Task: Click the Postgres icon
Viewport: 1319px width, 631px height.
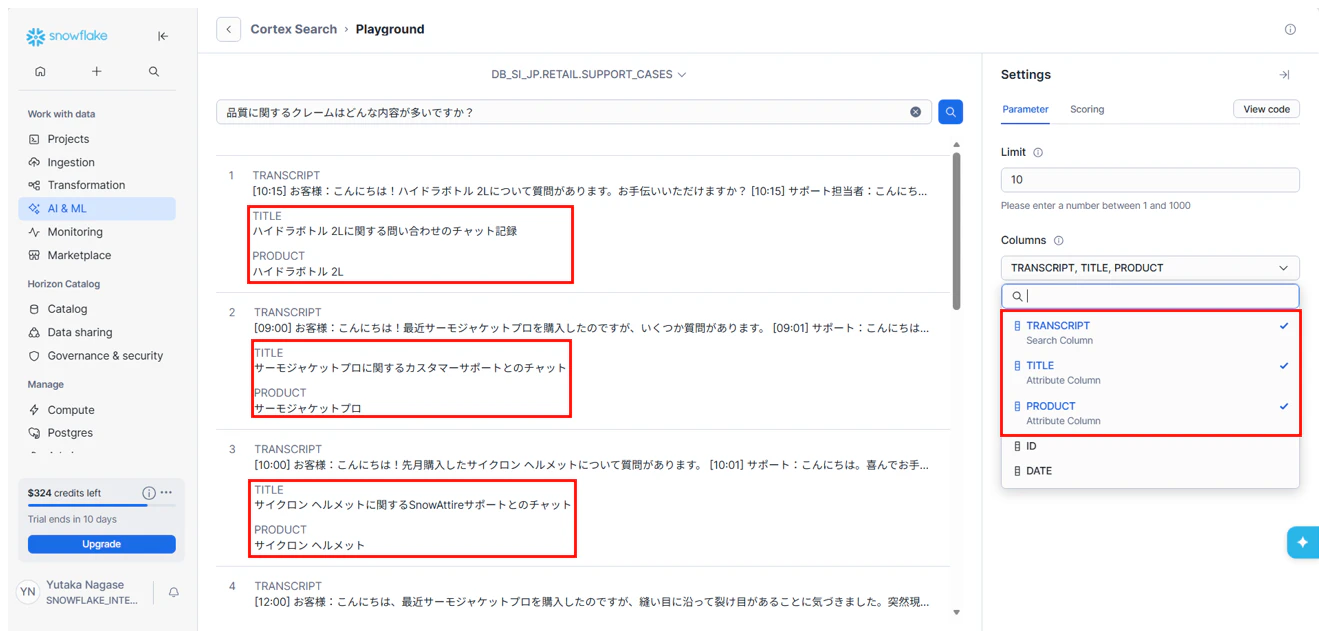Action: pos(34,433)
